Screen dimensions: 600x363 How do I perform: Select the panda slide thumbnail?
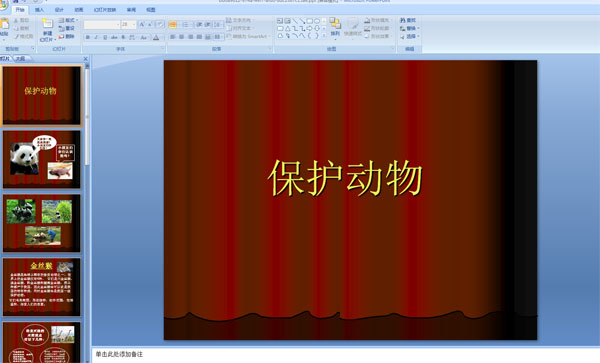(42, 160)
